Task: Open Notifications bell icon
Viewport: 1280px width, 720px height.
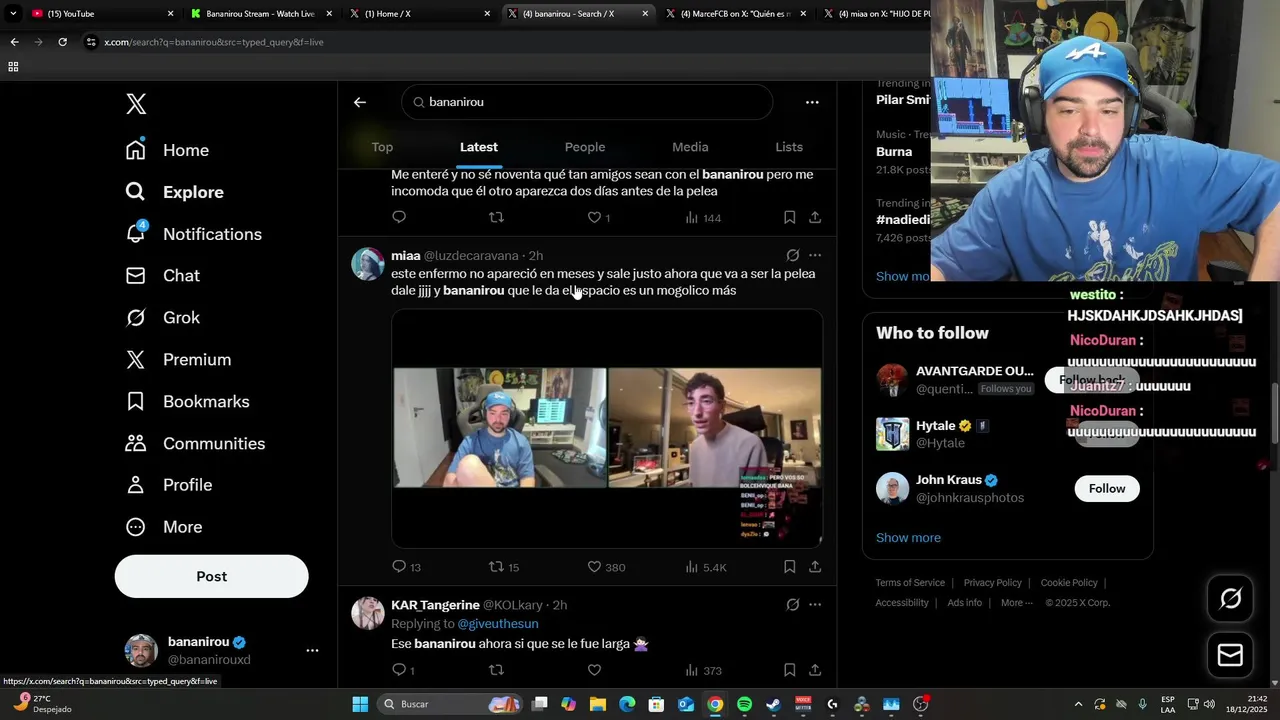Action: pyautogui.click(x=136, y=233)
